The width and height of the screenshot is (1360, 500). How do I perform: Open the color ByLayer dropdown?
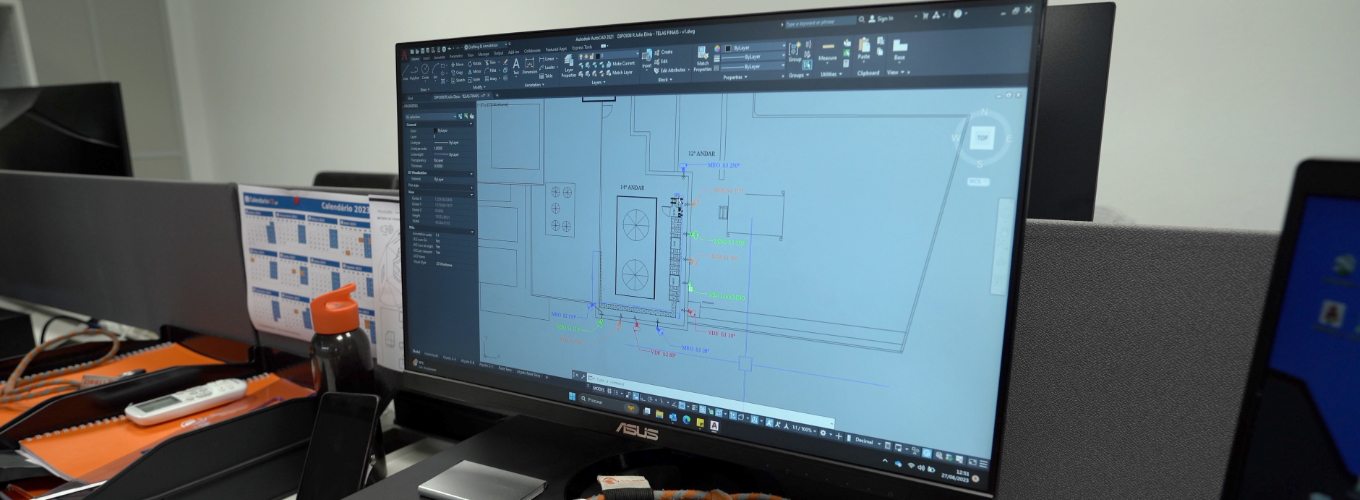[754, 48]
